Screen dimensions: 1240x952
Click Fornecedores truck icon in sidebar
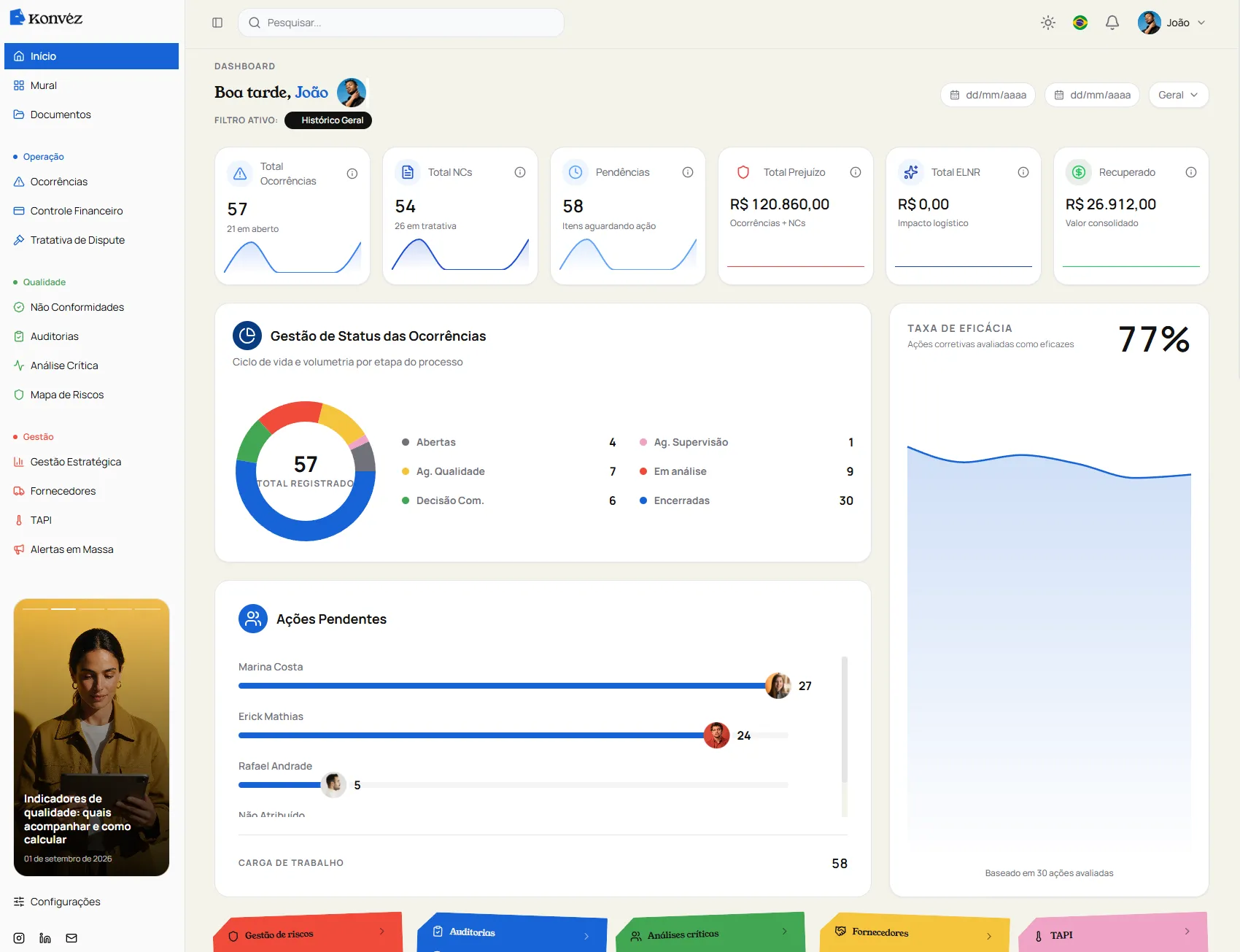(19, 491)
